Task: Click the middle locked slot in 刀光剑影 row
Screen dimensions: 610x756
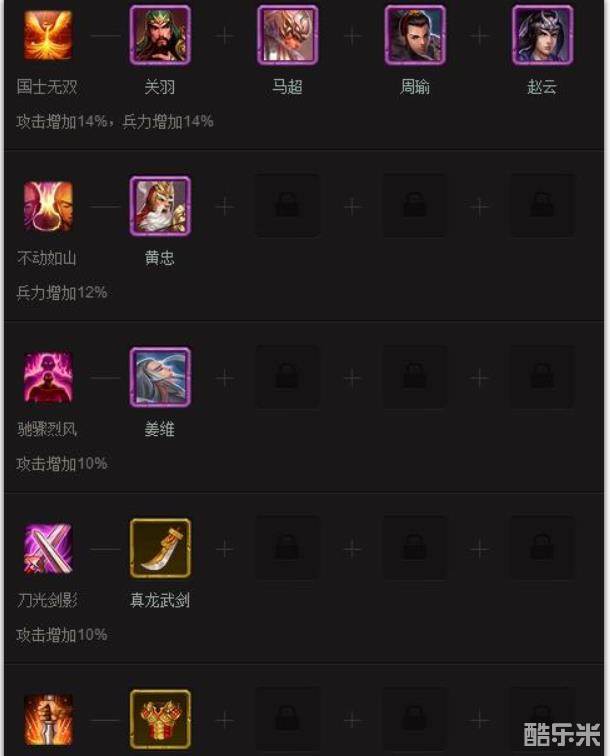Action: [x=415, y=548]
